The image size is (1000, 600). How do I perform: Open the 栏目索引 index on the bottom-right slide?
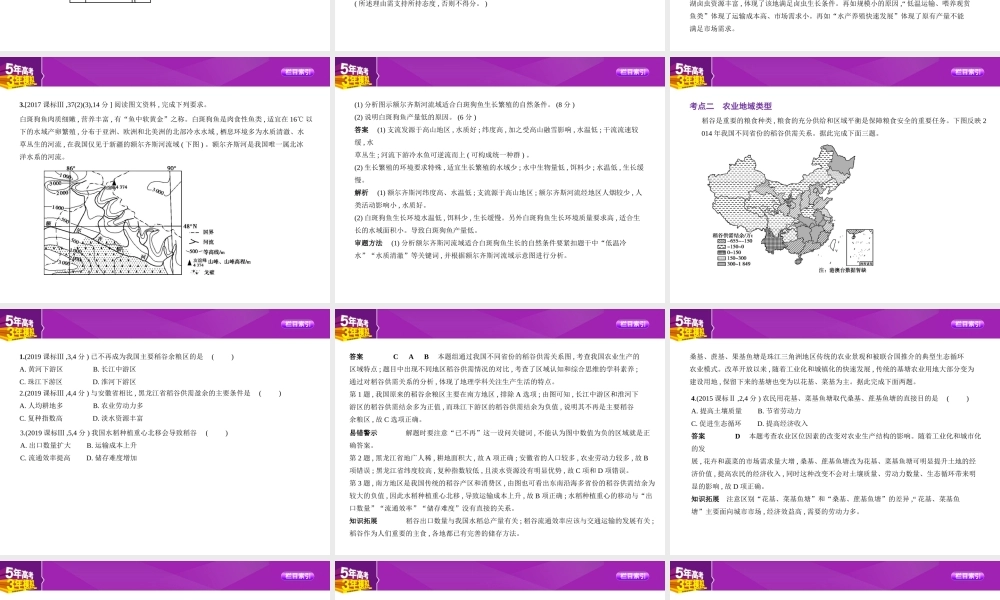click(967, 325)
